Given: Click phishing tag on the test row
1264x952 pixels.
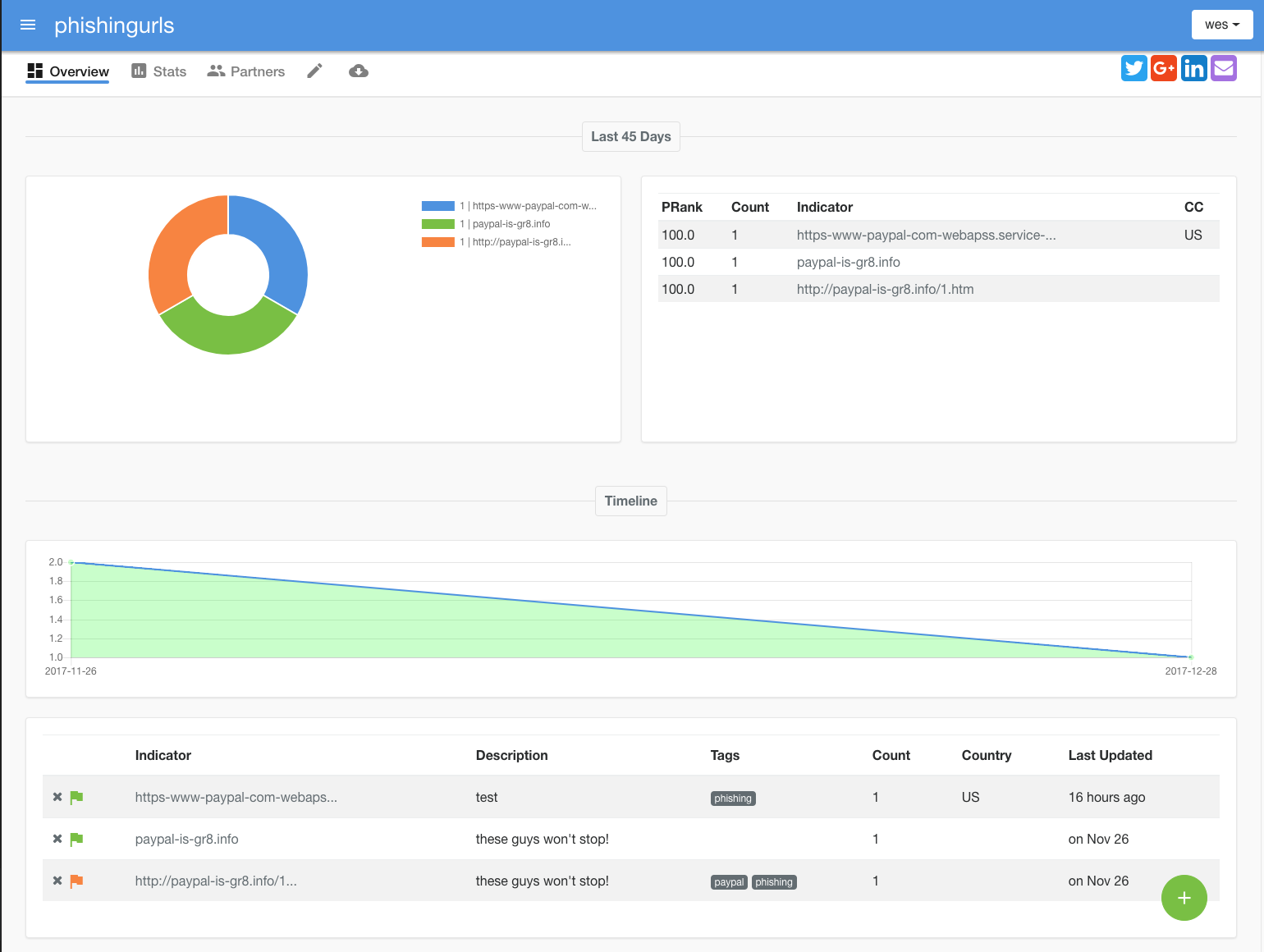Looking at the screenshot, I should [x=733, y=799].
